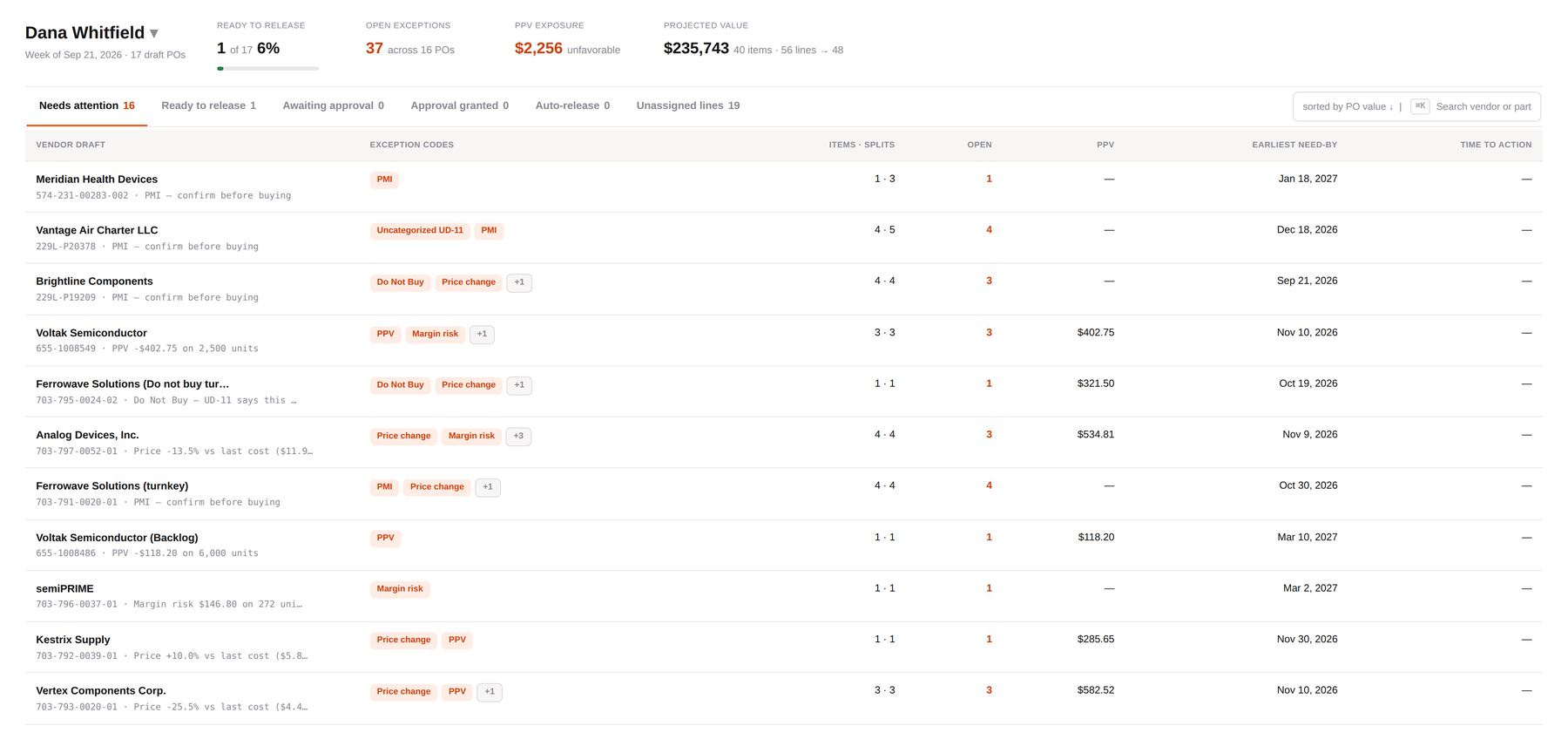
Task: Switch to the Ready to release tab
Action: pyautogui.click(x=208, y=105)
